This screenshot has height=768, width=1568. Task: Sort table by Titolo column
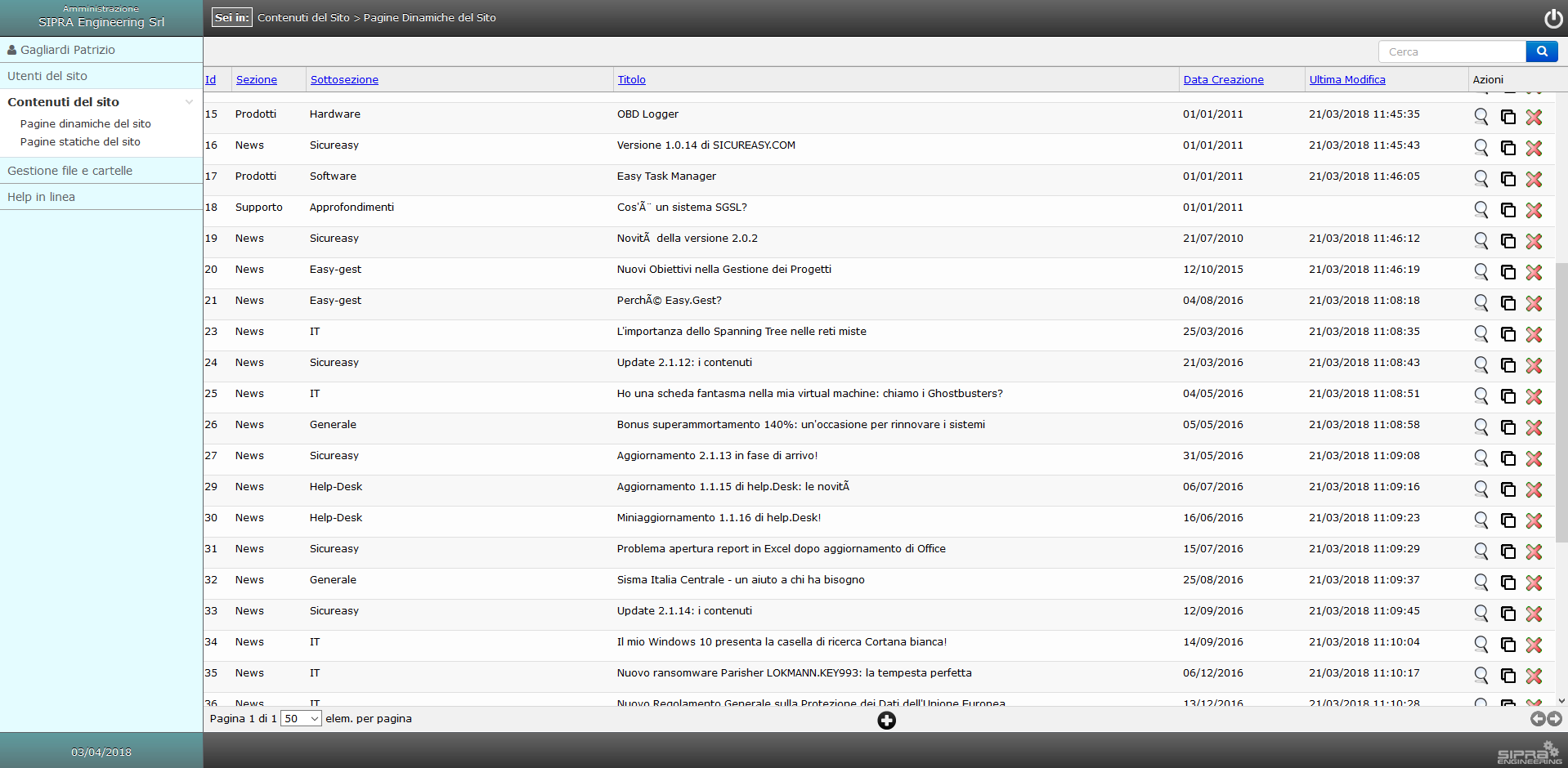point(631,79)
